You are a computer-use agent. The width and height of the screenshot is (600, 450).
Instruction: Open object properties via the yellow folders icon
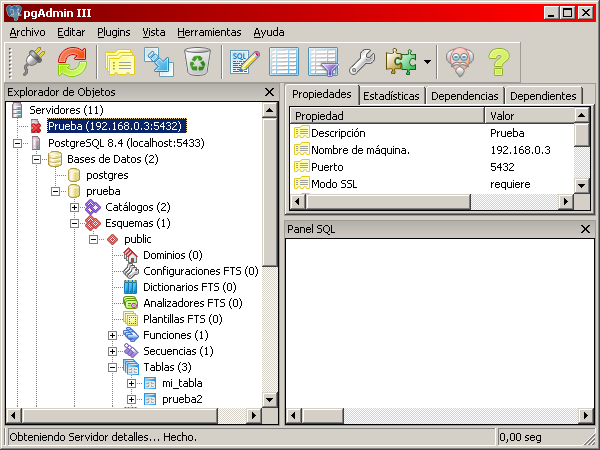120,61
